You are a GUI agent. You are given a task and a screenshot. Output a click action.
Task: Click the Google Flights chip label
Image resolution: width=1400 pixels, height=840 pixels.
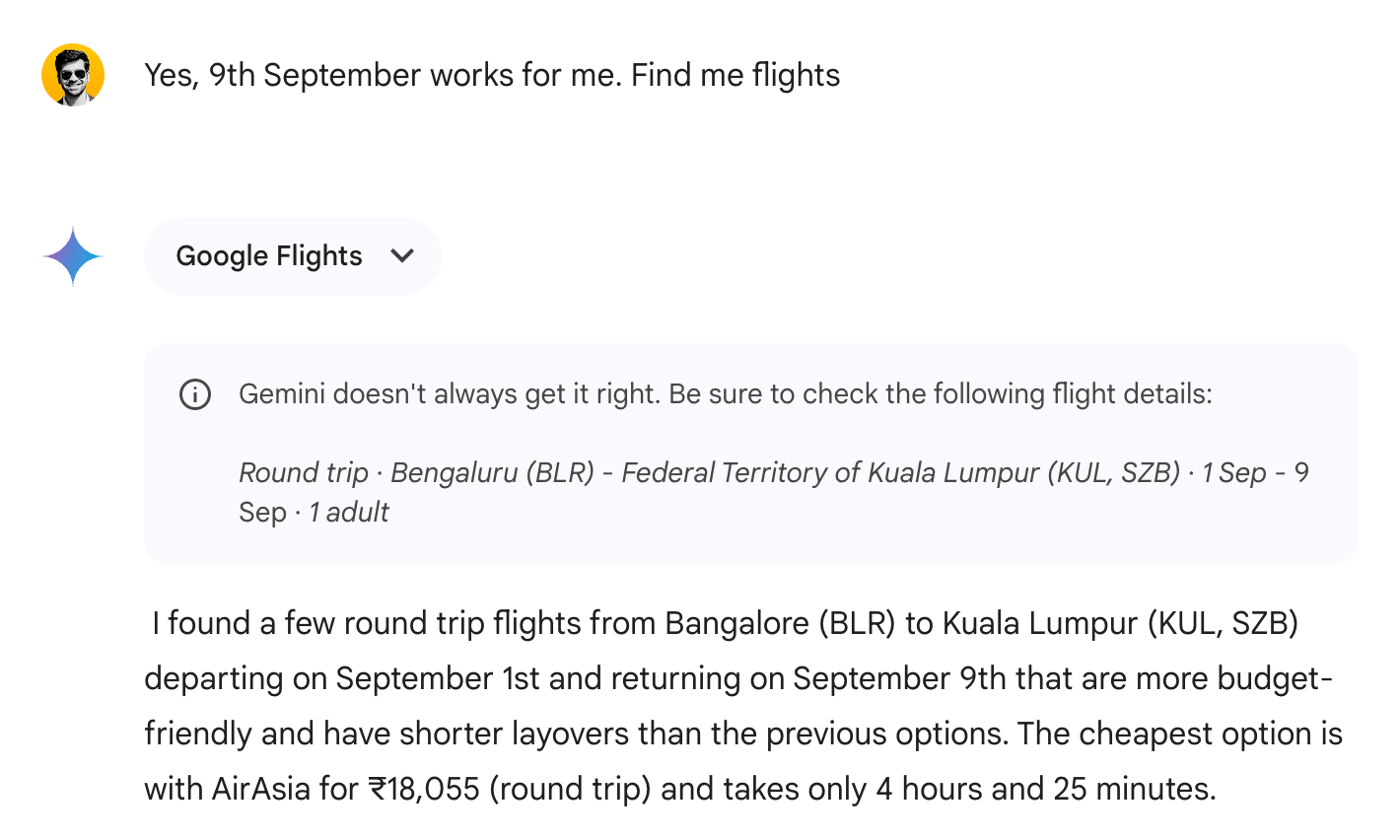coord(269,256)
